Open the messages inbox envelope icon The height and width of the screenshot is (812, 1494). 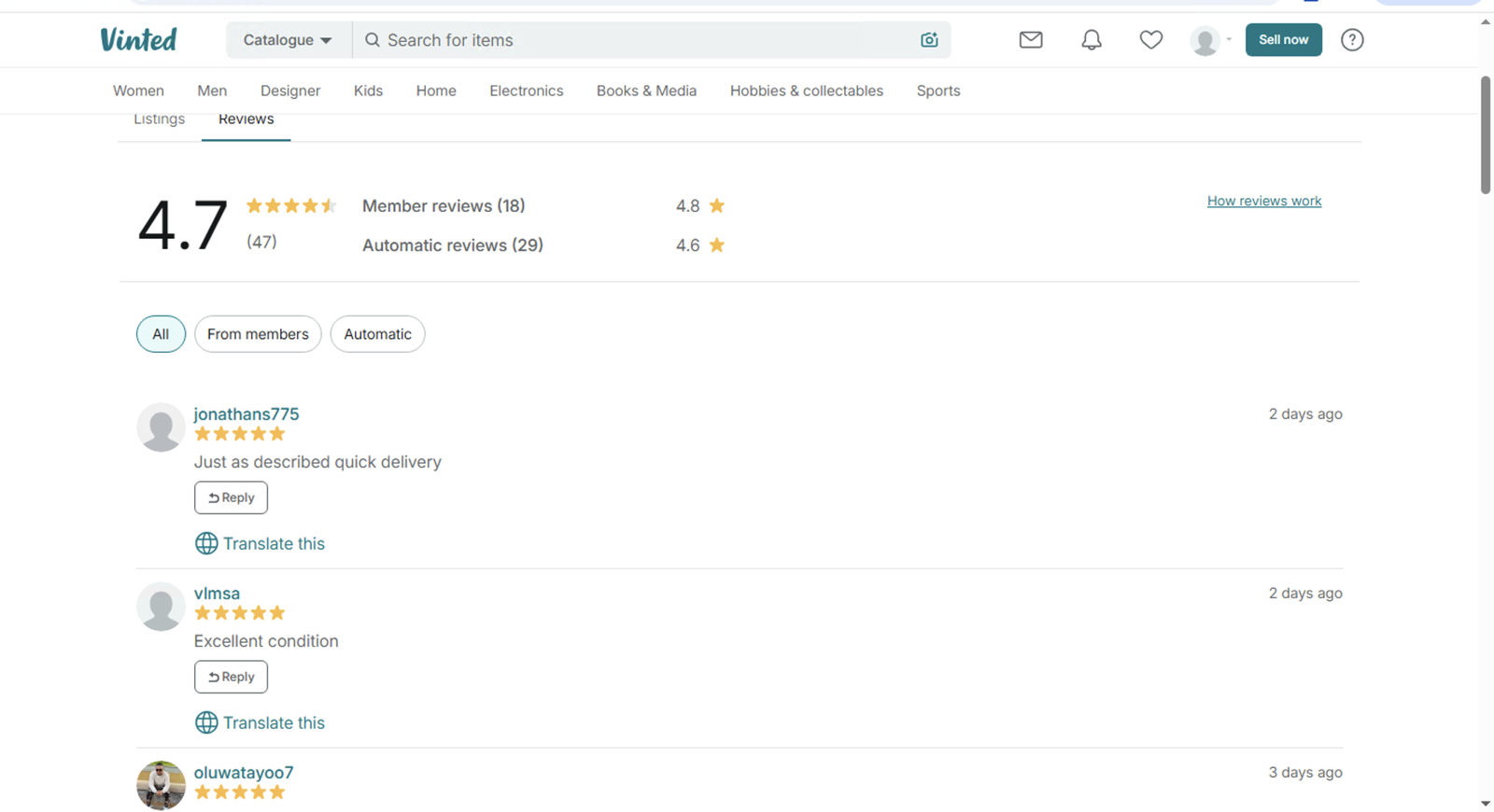click(x=1031, y=40)
